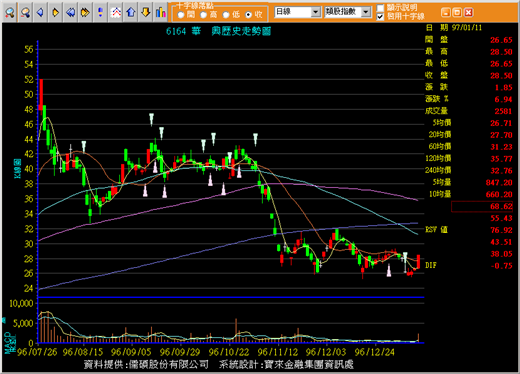Click the zoom-out magnifier icon
The image size is (520, 374).
pyautogui.click(x=25, y=13)
